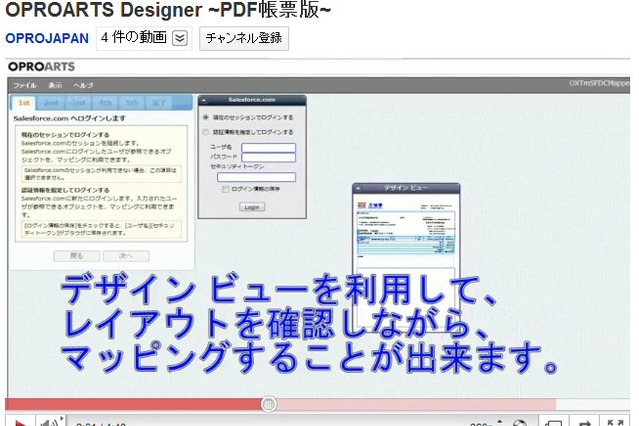
Task: Mute the video with the speaker icon
Action: point(49,422)
